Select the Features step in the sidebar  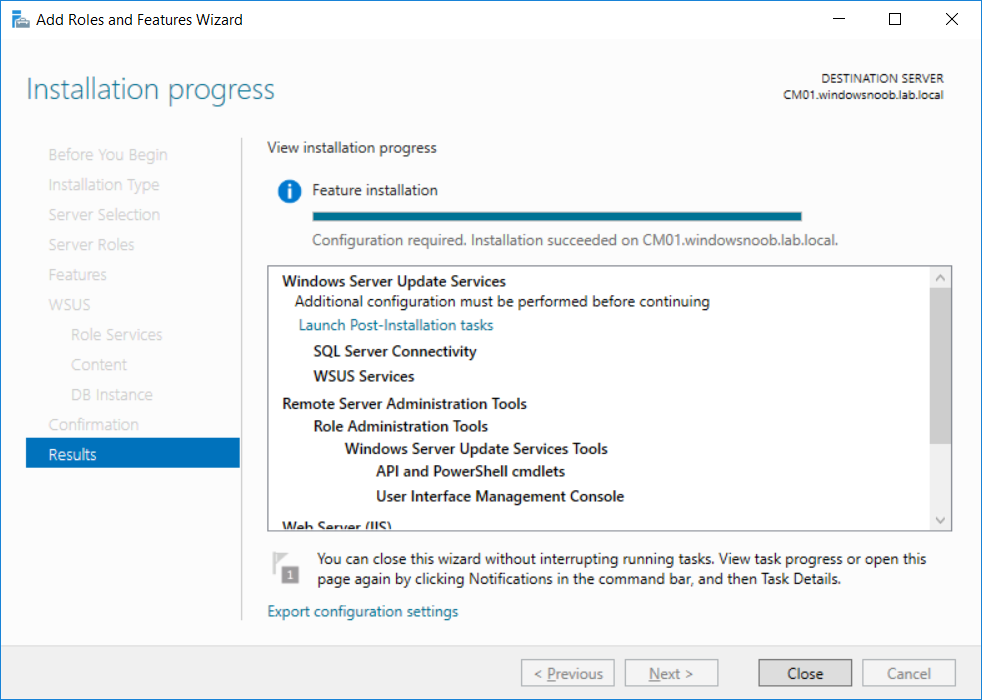pyautogui.click(x=78, y=274)
